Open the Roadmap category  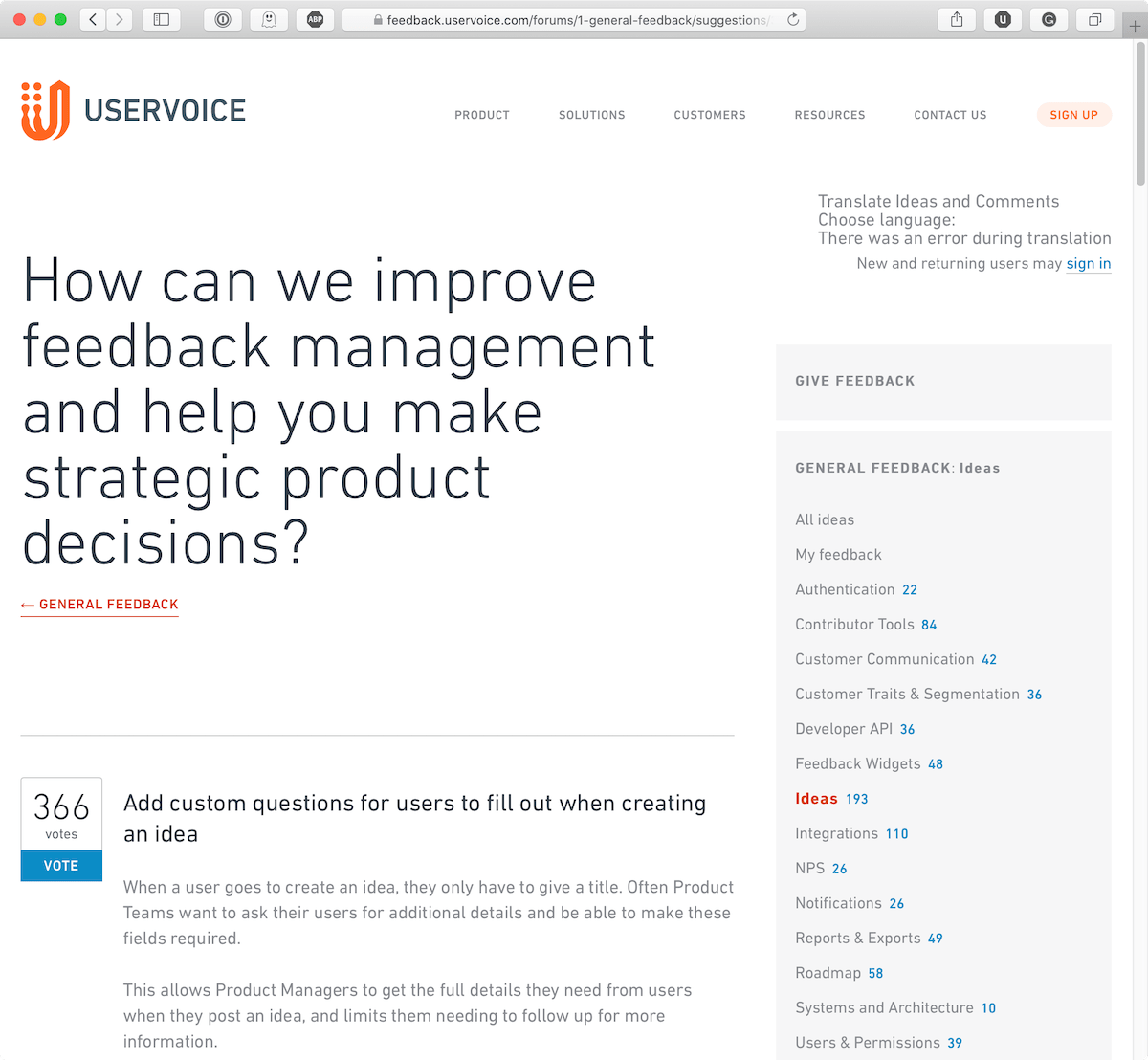point(828,973)
